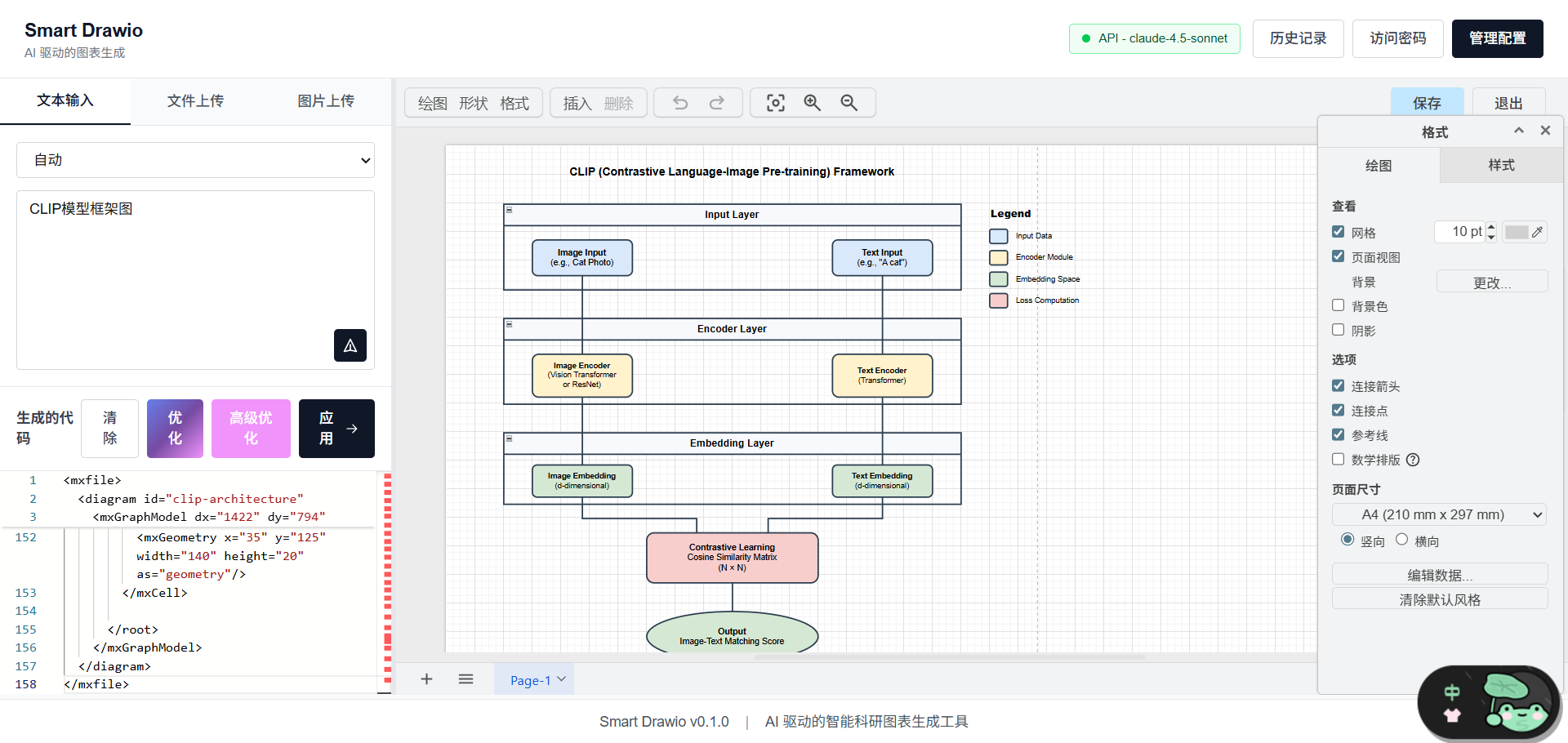Enable the 阴影 checkbox

click(1338, 330)
